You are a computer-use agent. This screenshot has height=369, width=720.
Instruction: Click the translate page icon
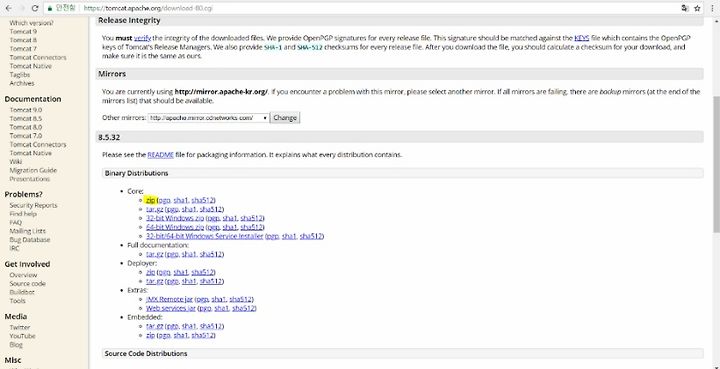pos(685,8)
